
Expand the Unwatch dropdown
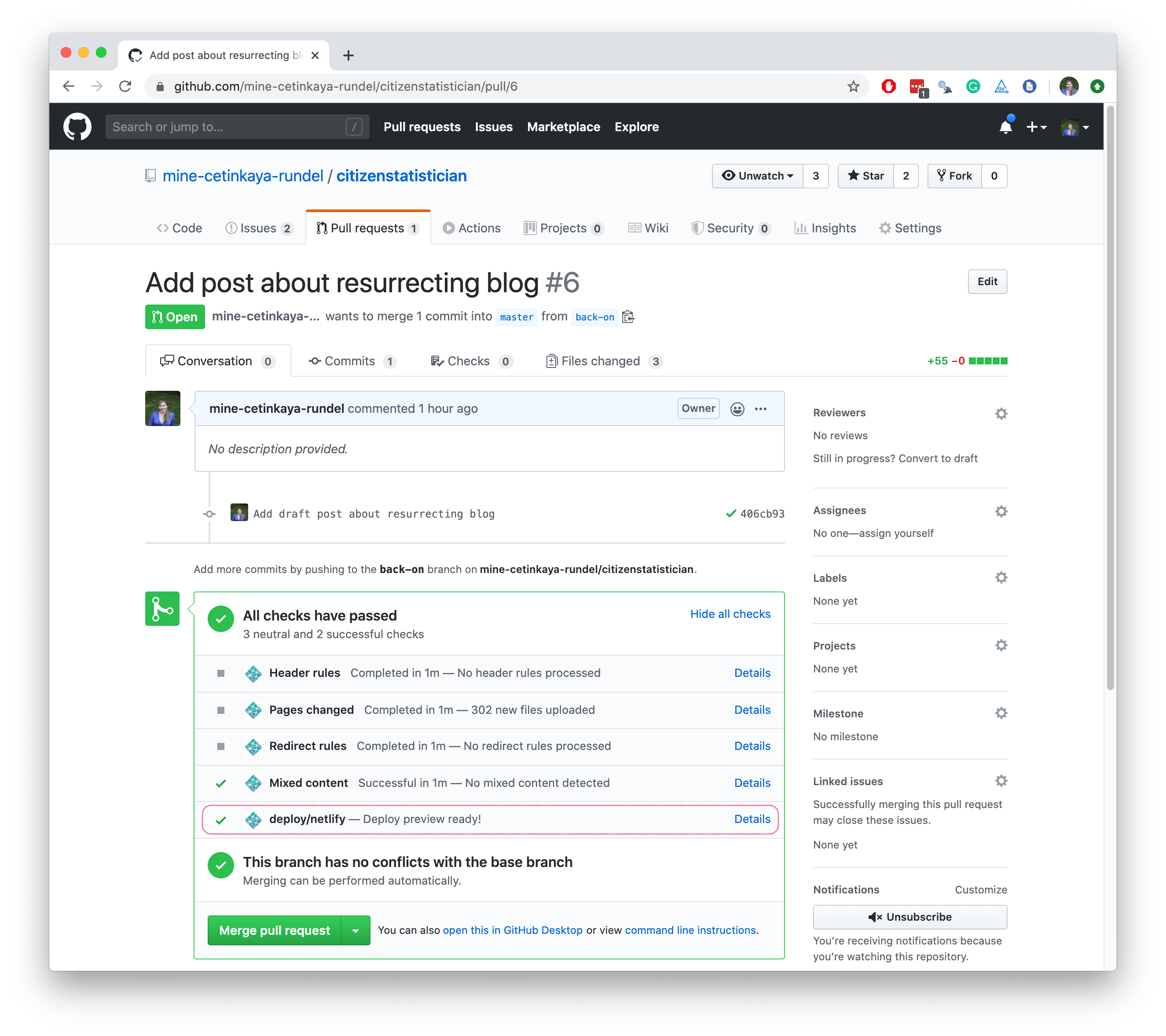(757, 176)
